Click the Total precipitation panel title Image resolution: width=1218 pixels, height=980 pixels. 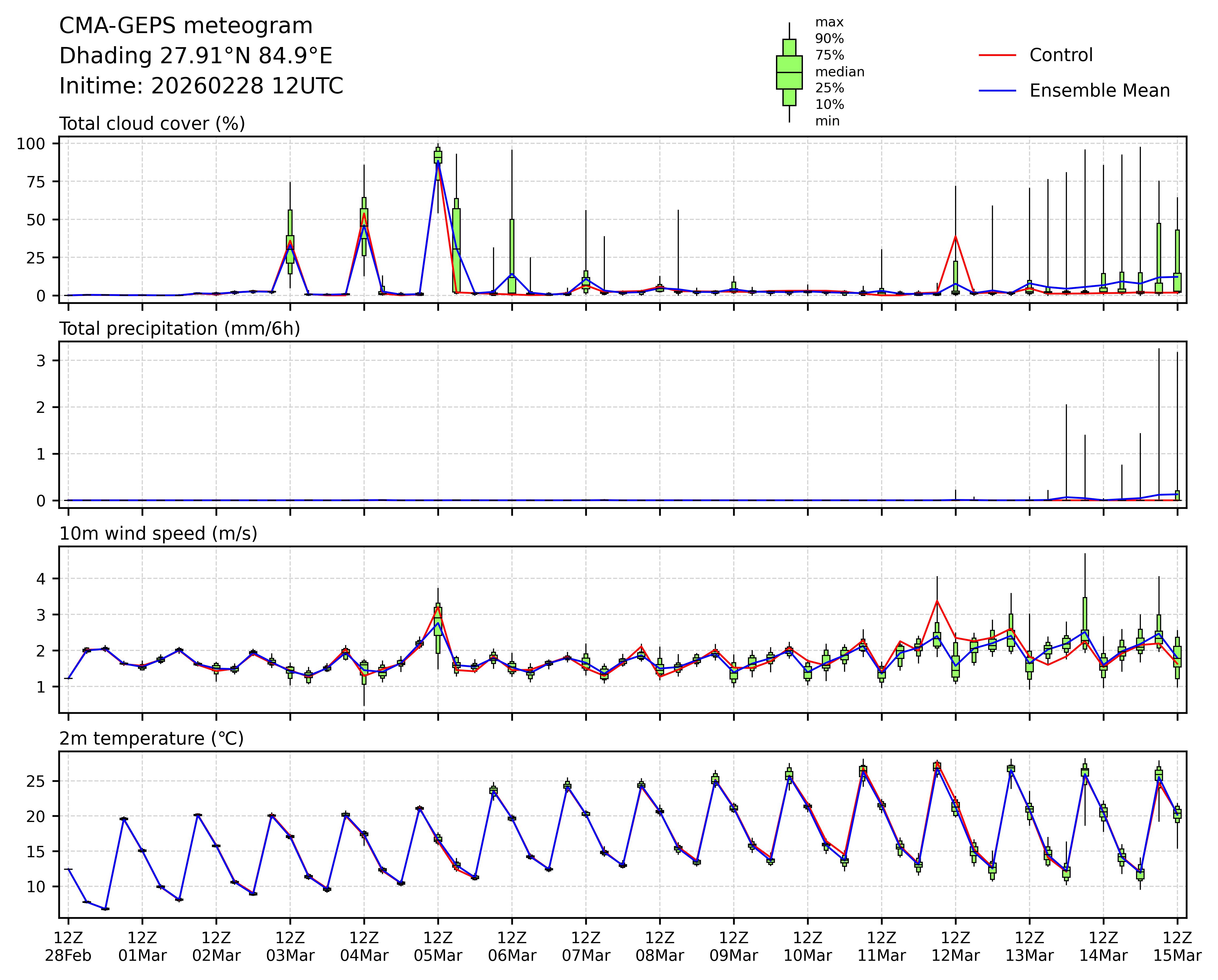[180, 329]
